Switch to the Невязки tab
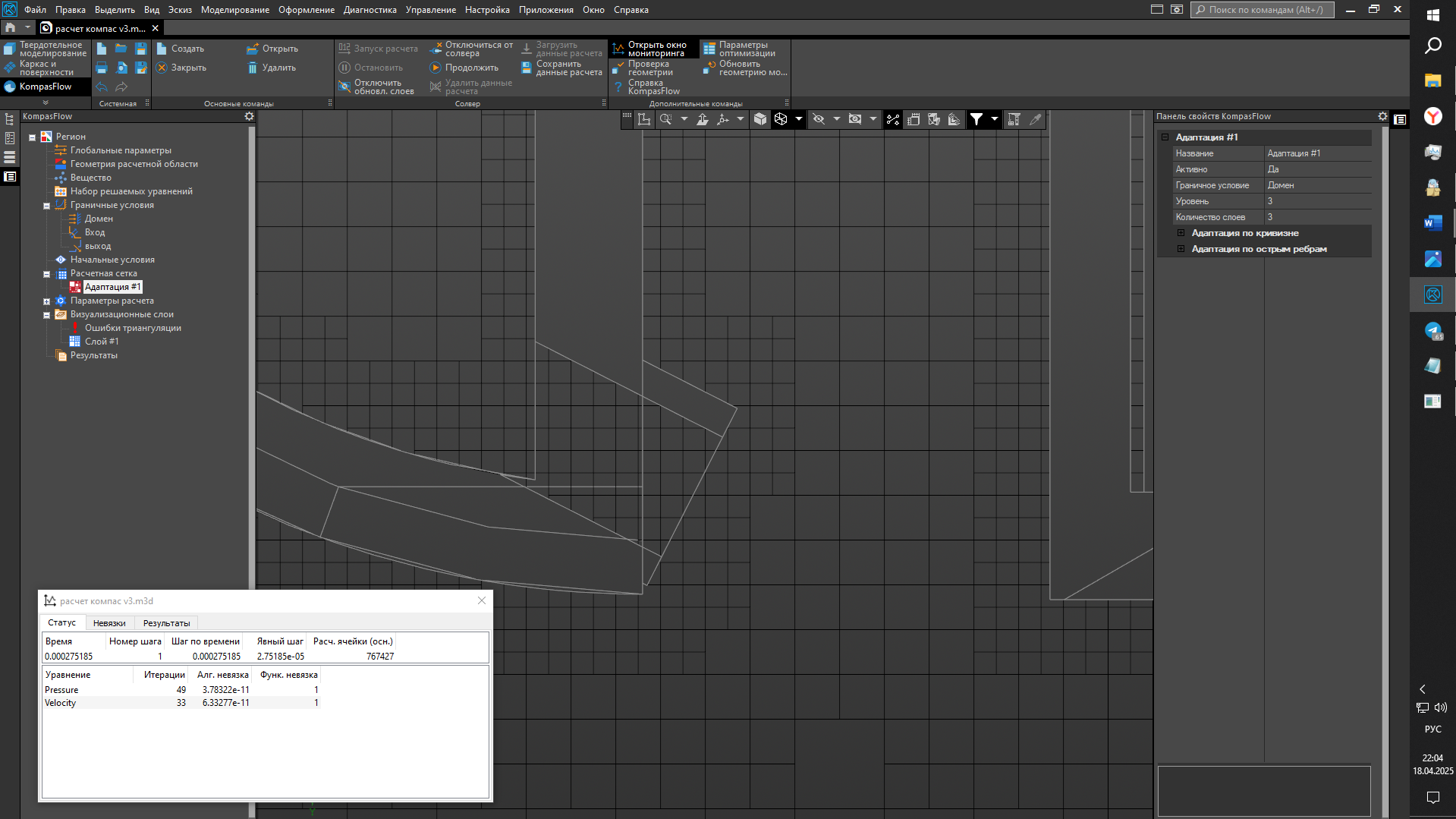The height and width of the screenshot is (819, 1456). pyautogui.click(x=109, y=623)
